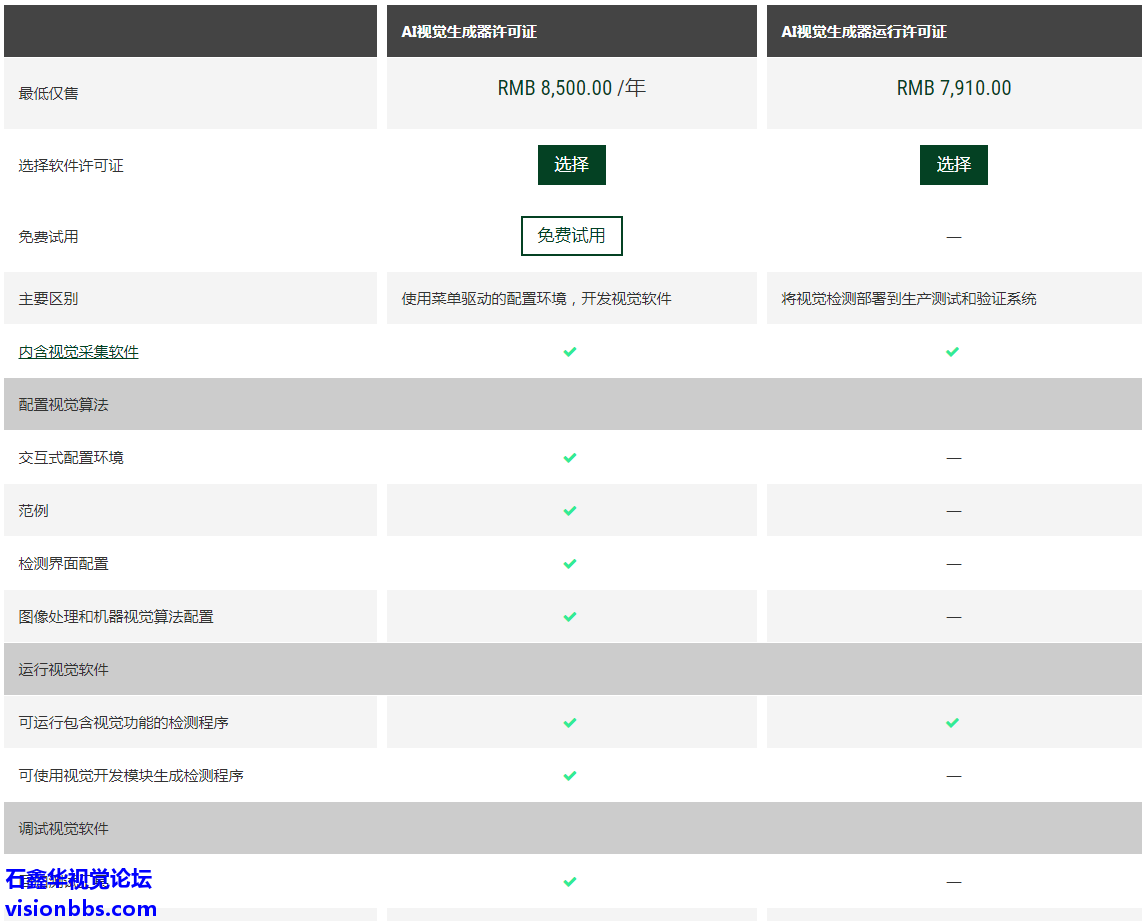Collapse the 运行视觉软件 section header
Screen dimensions: 1148x921
[63, 670]
